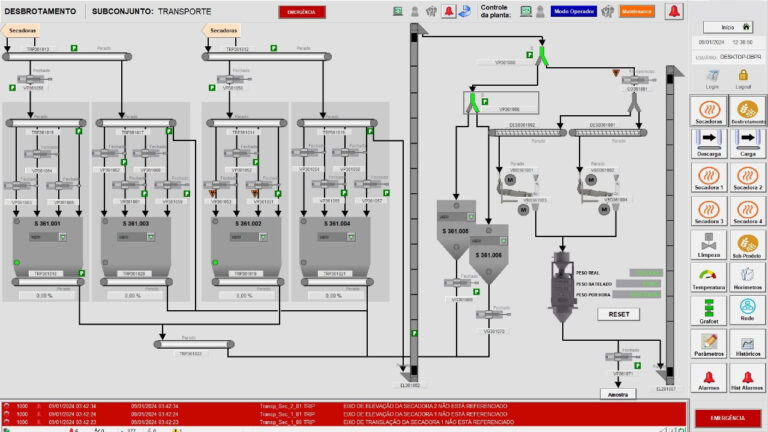Toggle the green diverter valve VP361065
Screen dimensions: 768x432
point(542,56)
